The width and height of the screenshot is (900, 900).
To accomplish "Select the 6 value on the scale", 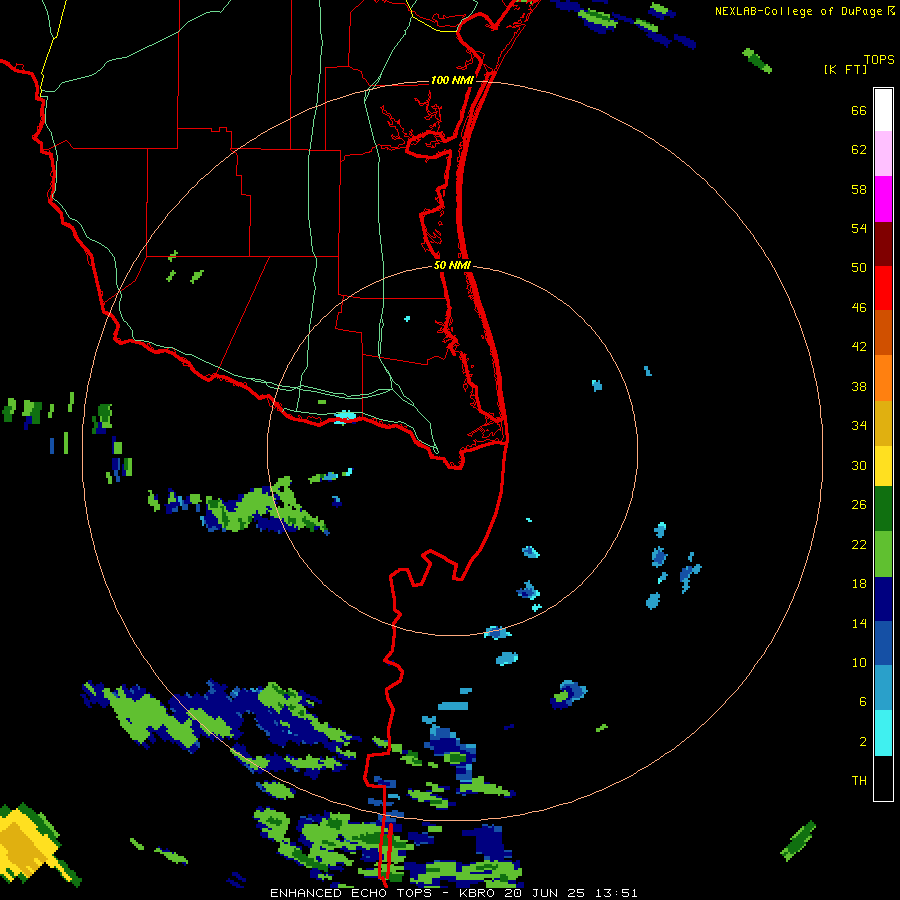I will (x=862, y=702).
